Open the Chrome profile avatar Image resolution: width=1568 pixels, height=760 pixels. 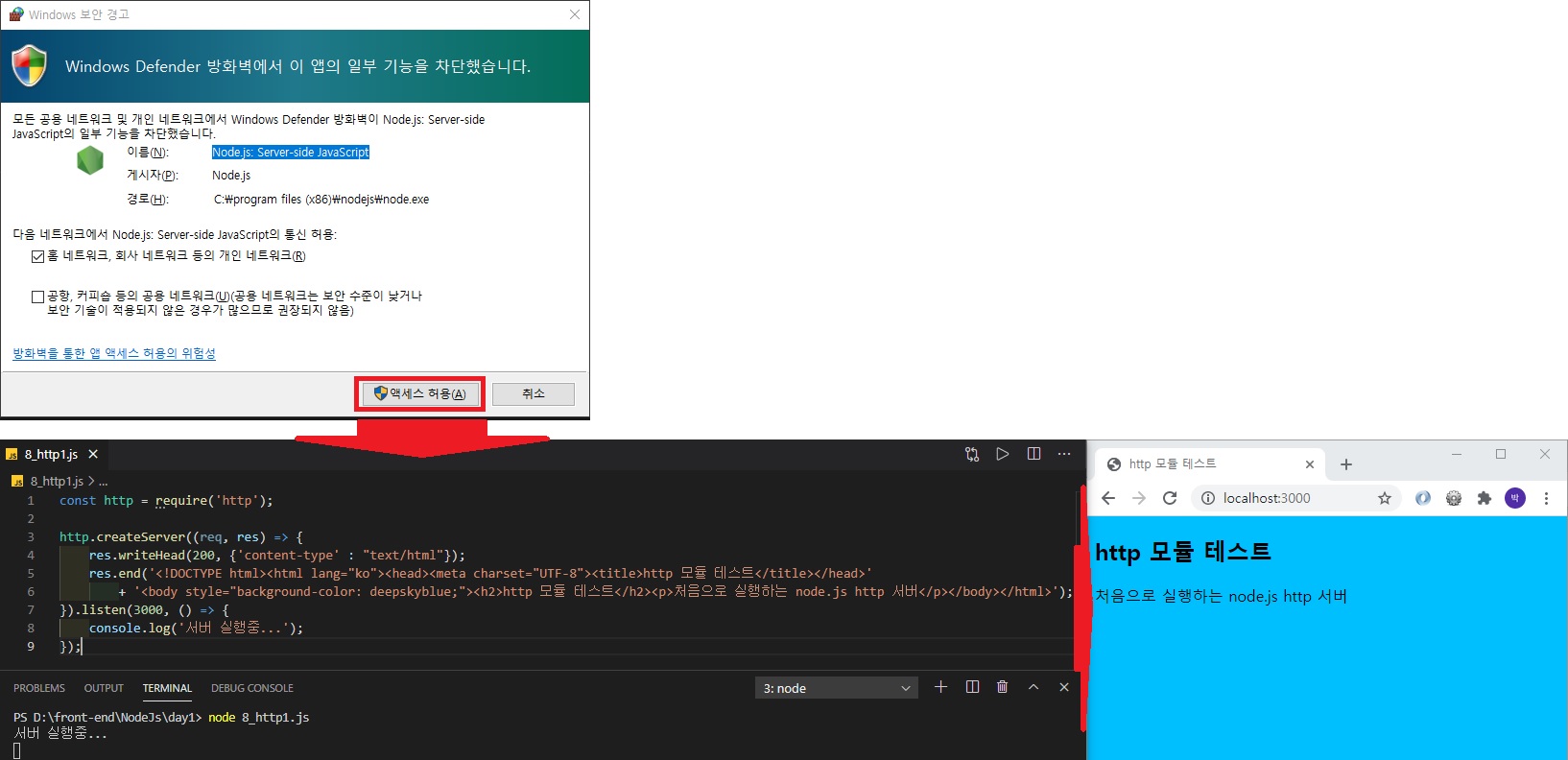coord(1515,498)
